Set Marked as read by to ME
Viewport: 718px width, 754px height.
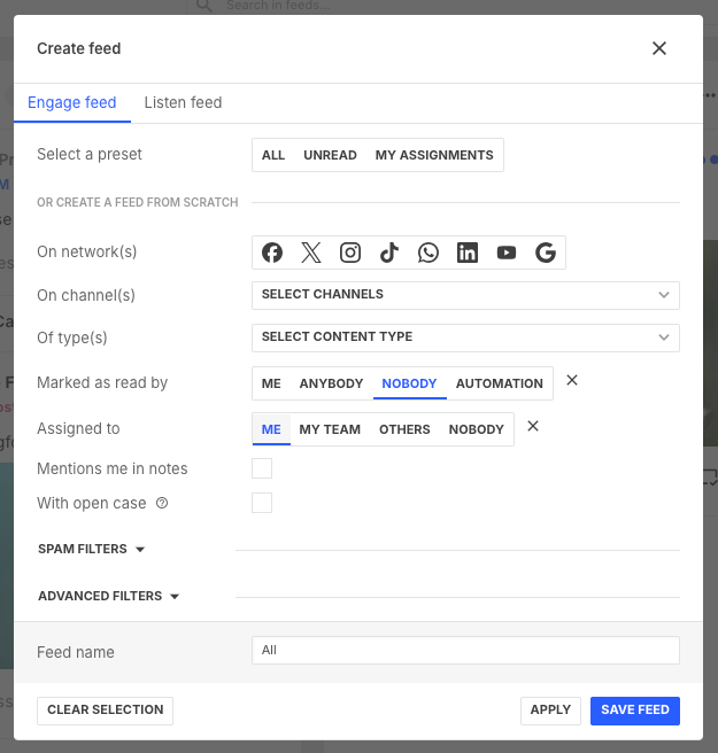[271, 384]
